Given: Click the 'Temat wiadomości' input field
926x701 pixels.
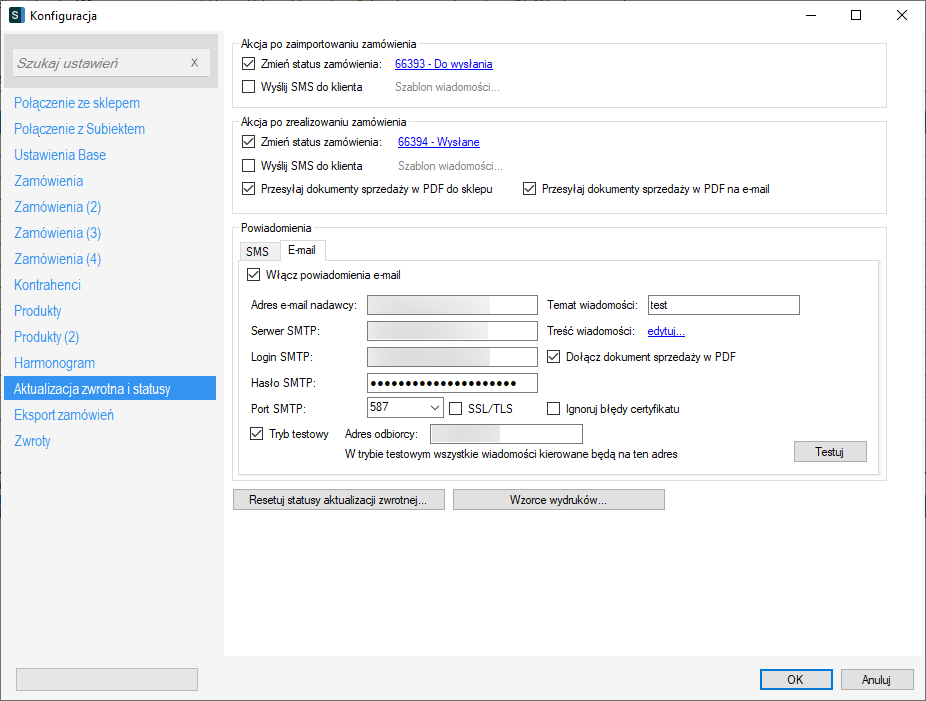Looking at the screenshot, I should (723, 305).
